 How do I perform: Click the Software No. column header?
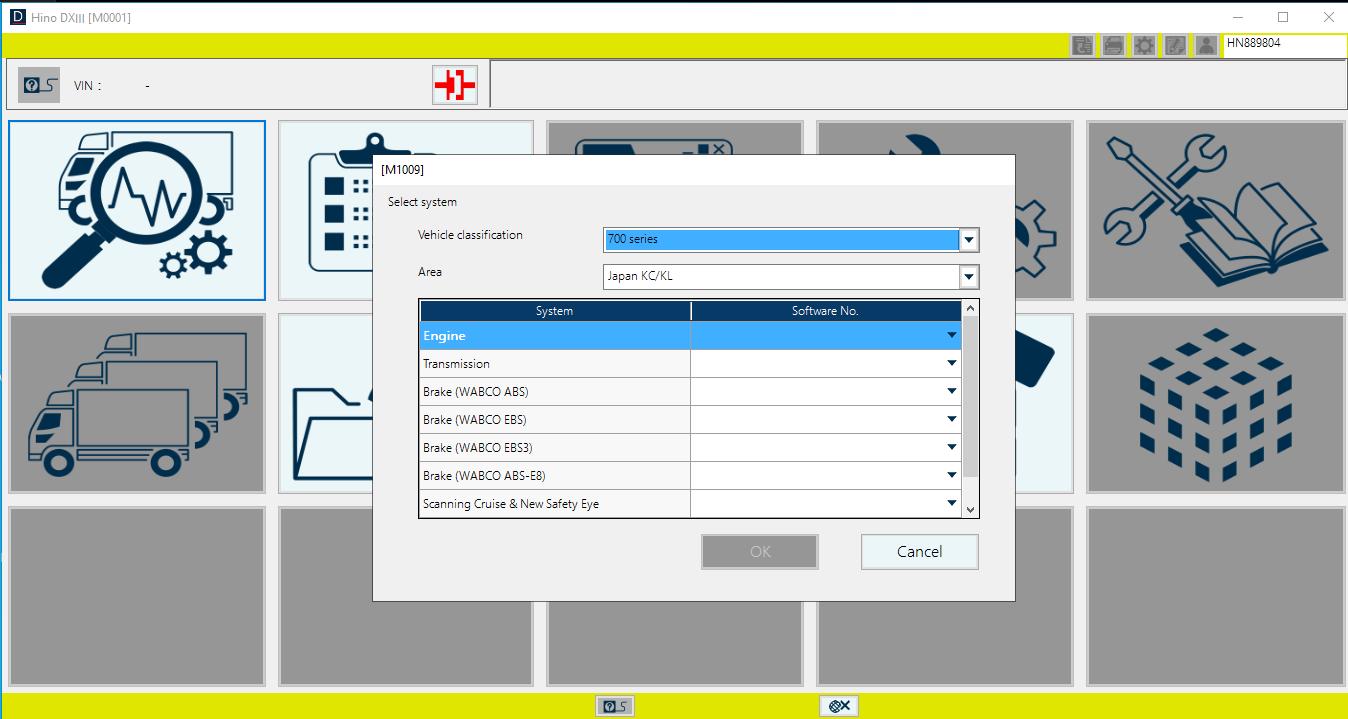[826, 311]
